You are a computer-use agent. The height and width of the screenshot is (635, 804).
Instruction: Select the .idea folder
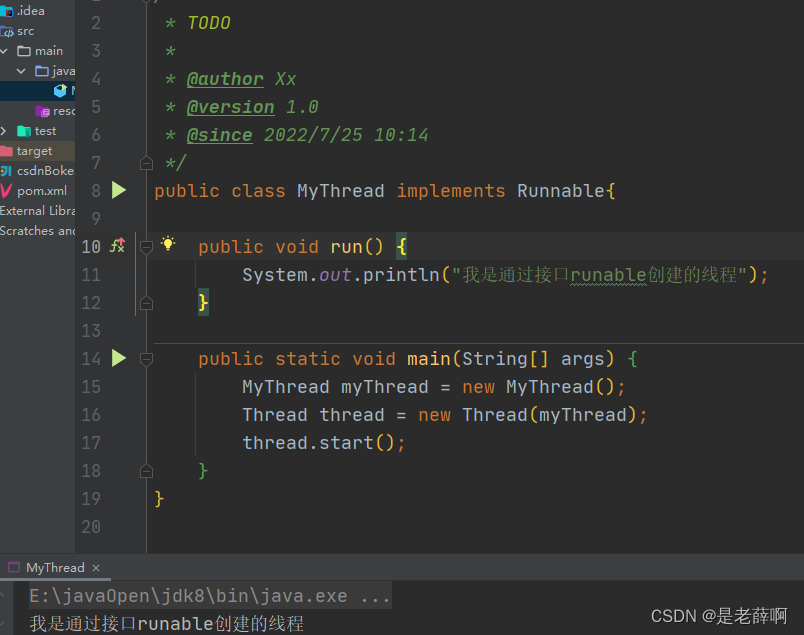point(31,11)
